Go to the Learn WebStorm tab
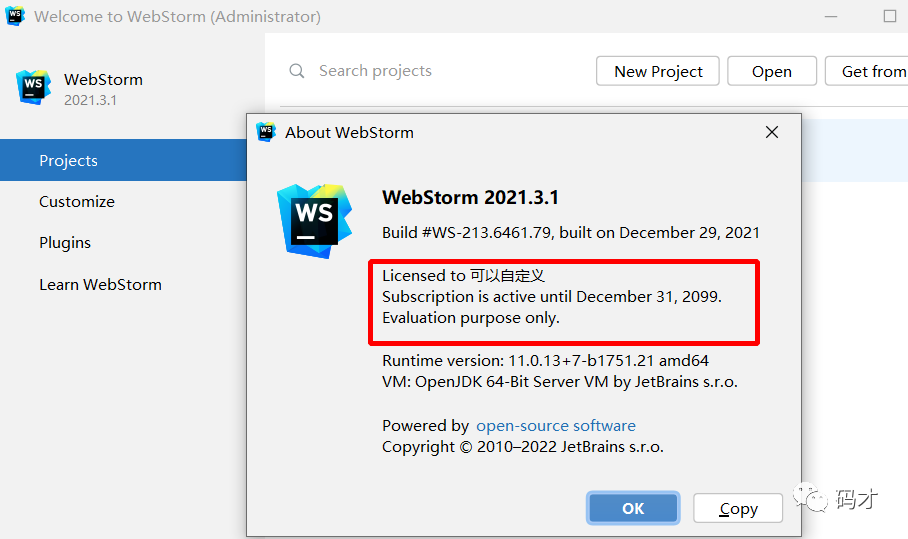Screen dimensions: 908x539 100,284
